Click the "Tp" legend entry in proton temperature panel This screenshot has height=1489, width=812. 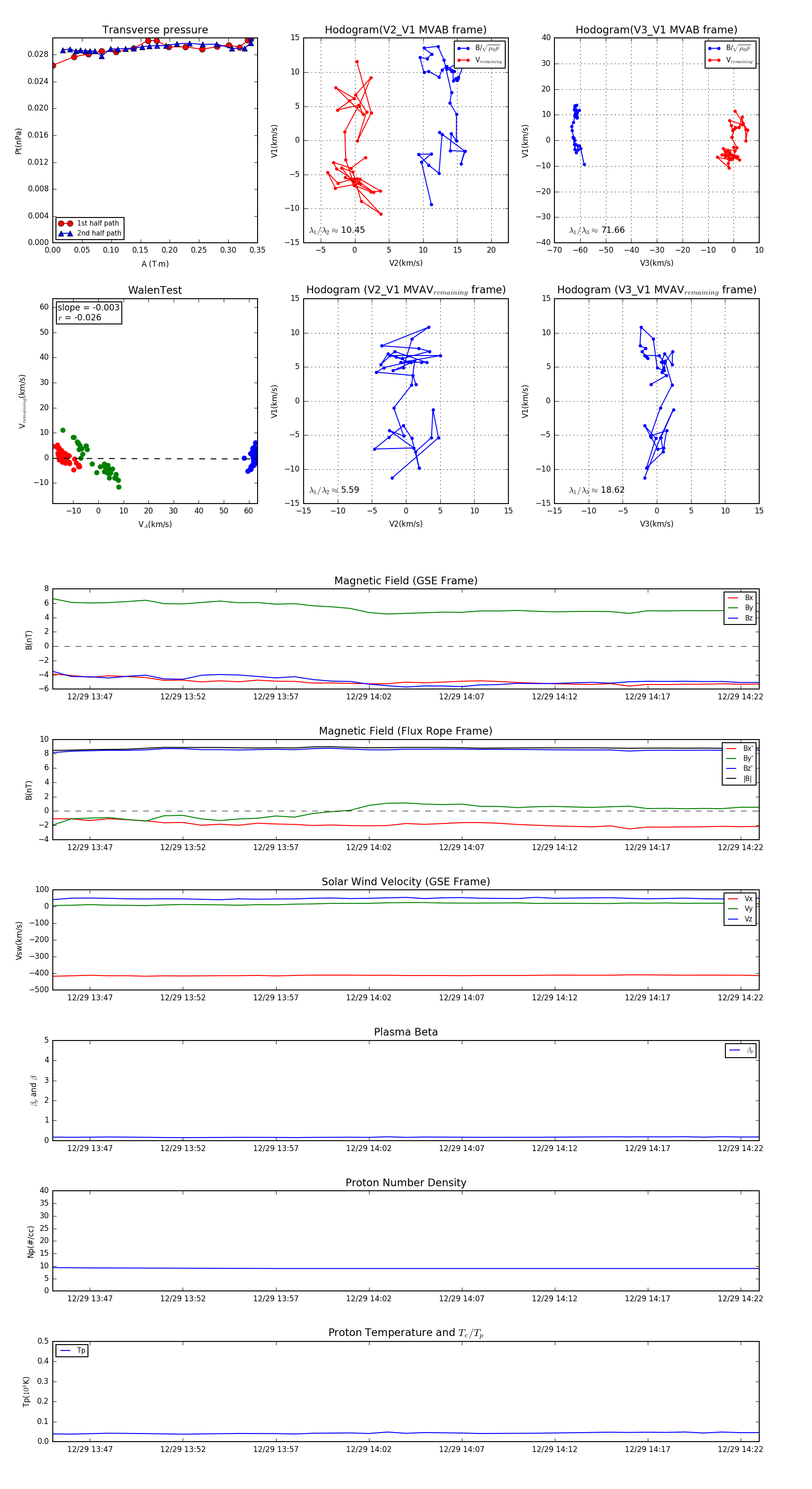pos(73,1350)
